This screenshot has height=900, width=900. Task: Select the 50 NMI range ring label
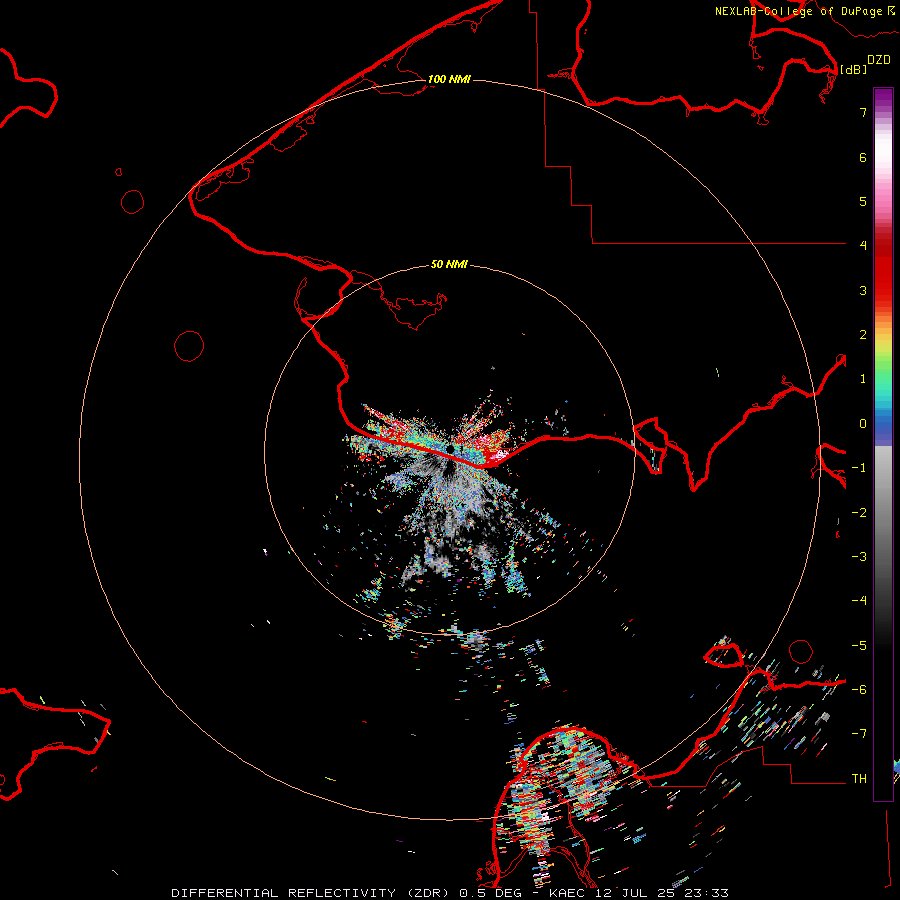pyautogui.click(x=449, y=264)
